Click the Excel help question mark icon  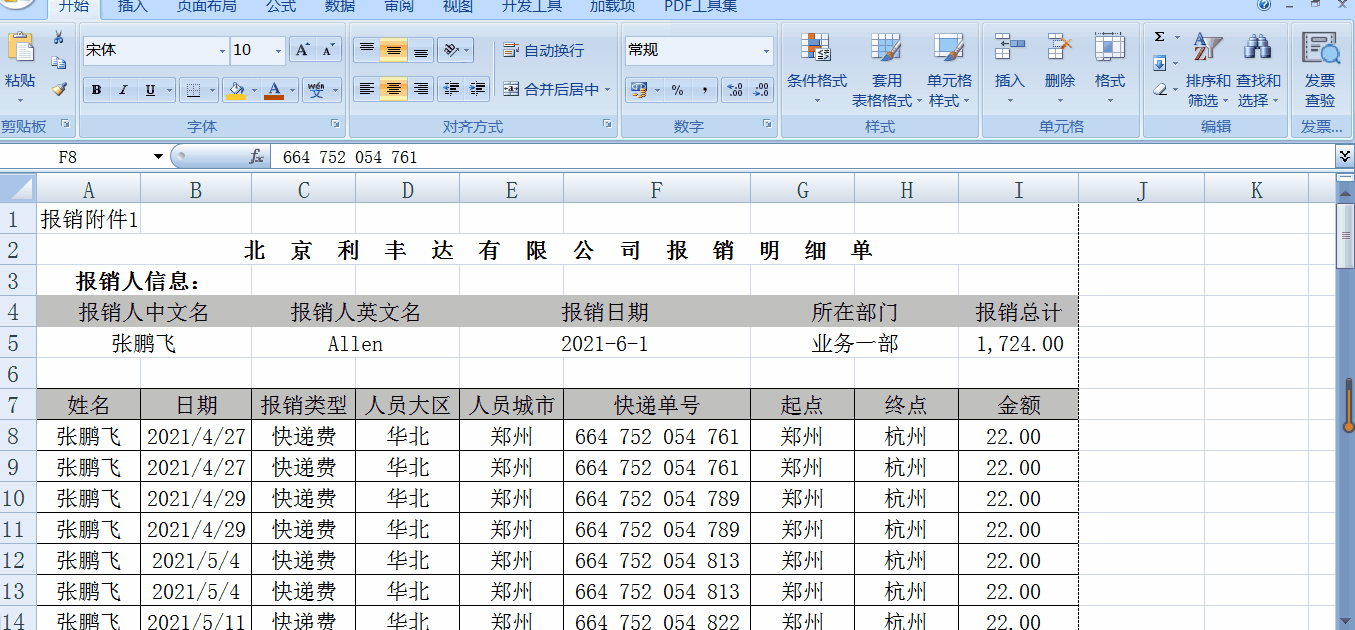1264,5
